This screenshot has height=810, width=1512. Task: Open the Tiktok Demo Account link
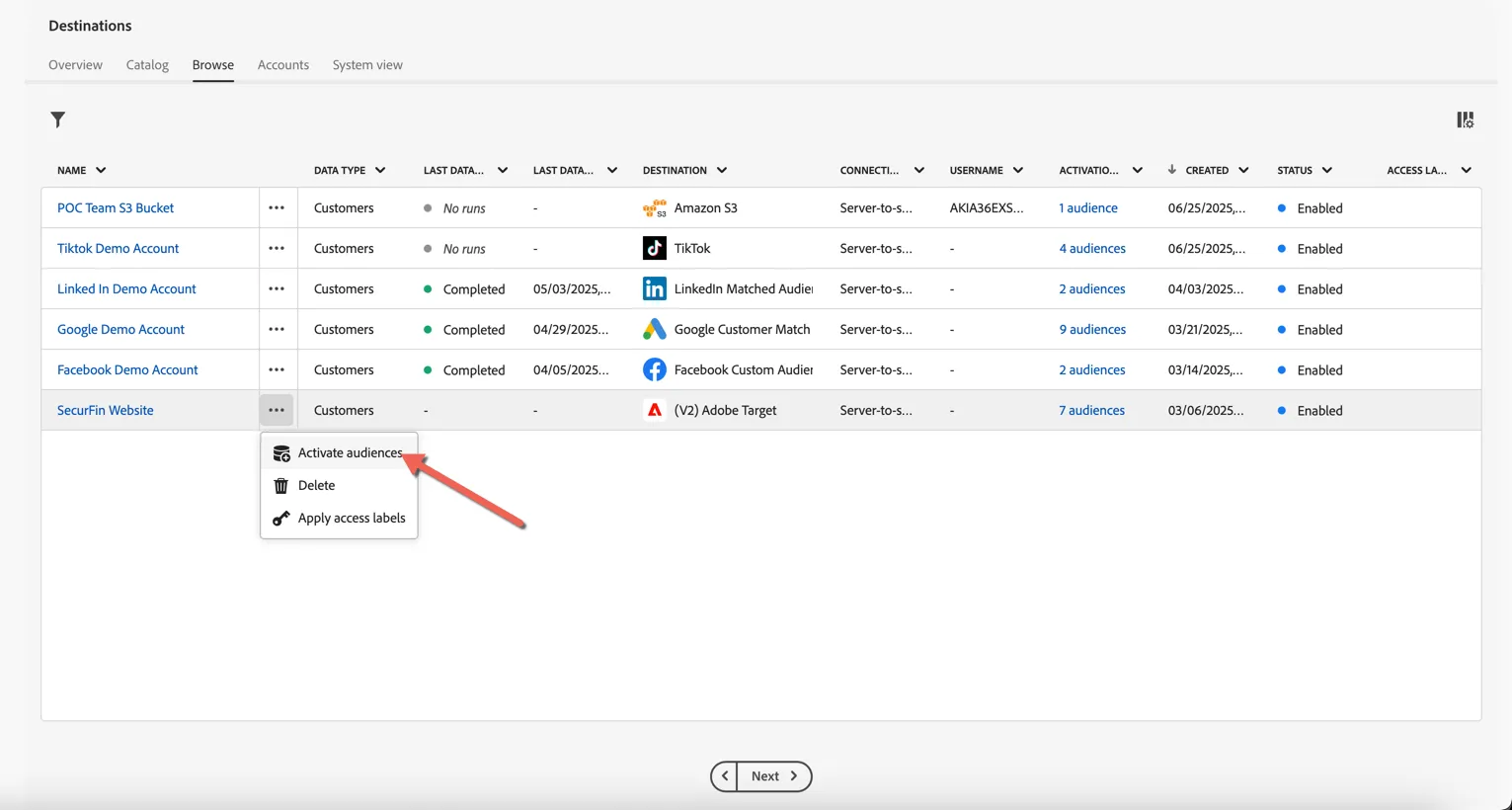pyautogui.click(x=118, y=249)
